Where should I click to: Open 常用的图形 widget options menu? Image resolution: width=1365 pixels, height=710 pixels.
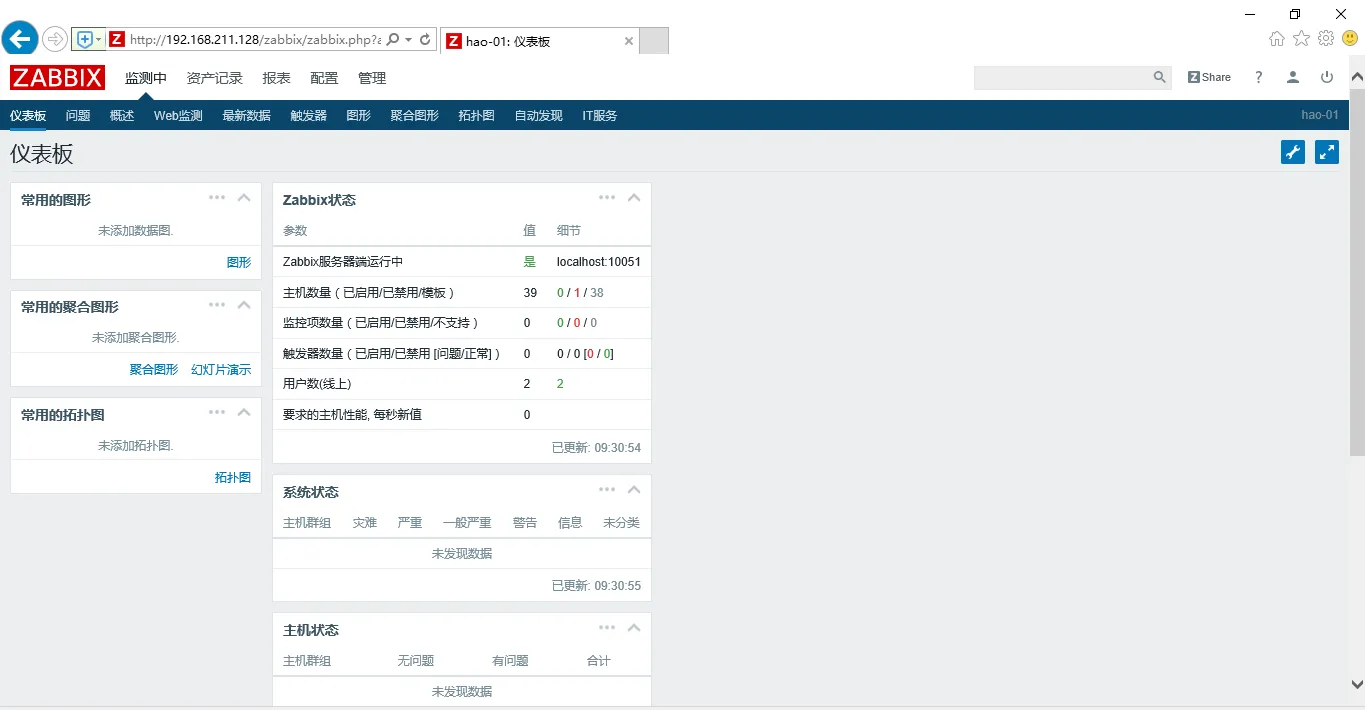(x=217, y=198)
